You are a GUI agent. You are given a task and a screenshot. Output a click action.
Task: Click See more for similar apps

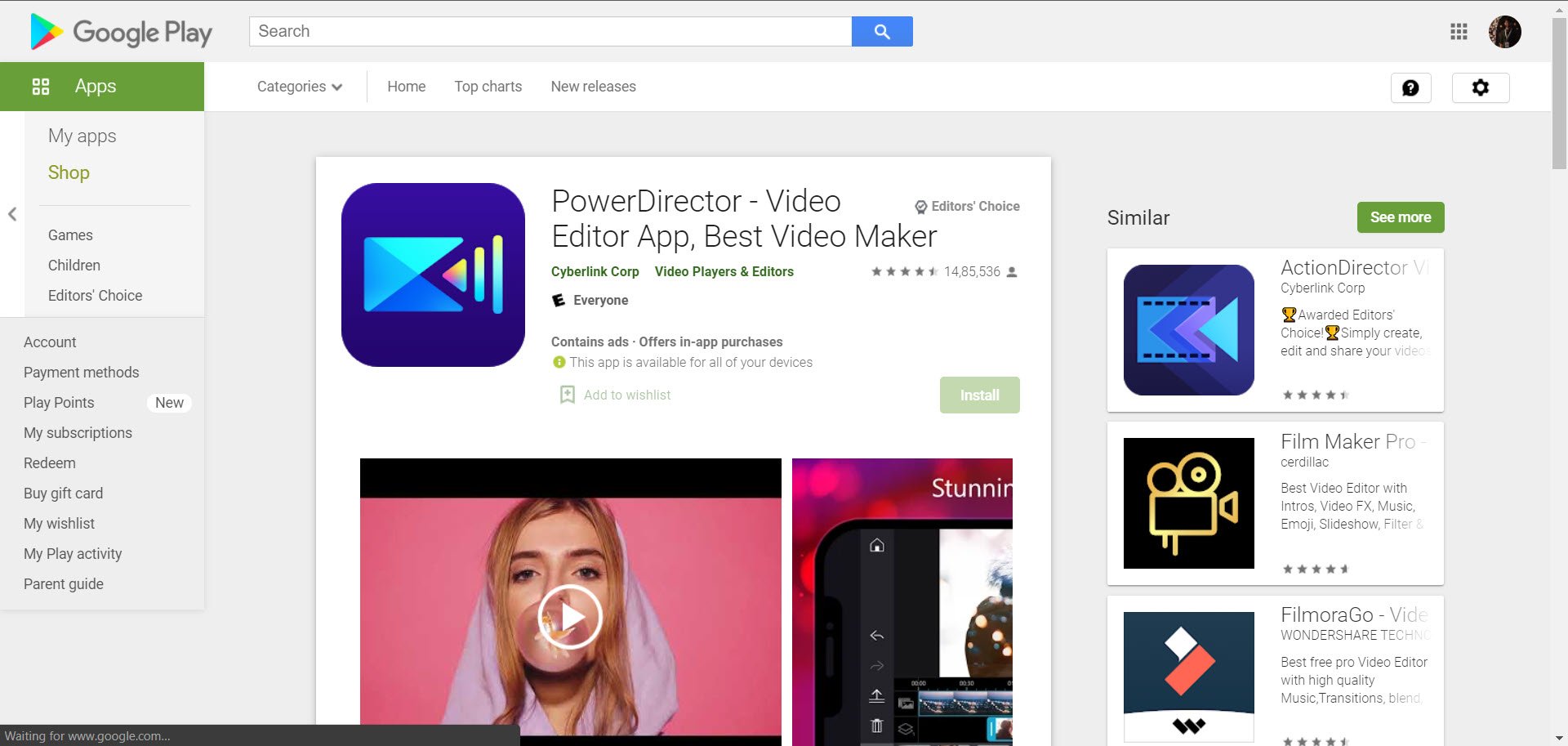click(1401, 217)
